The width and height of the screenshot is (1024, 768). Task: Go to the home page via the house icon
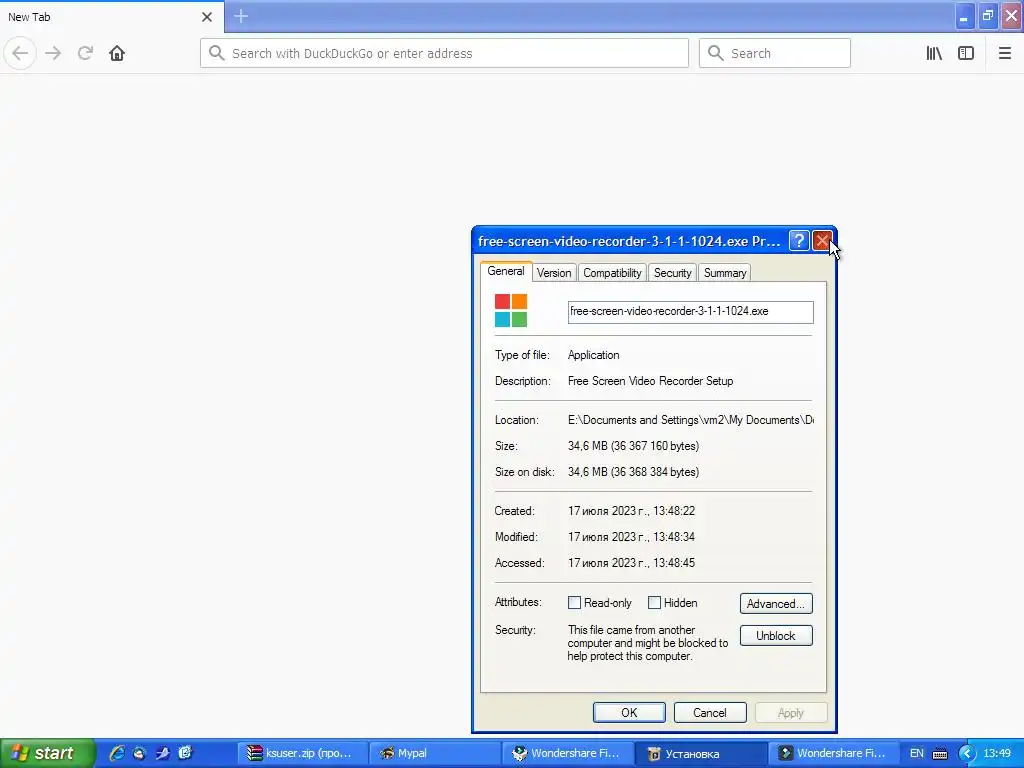point(117,53)
